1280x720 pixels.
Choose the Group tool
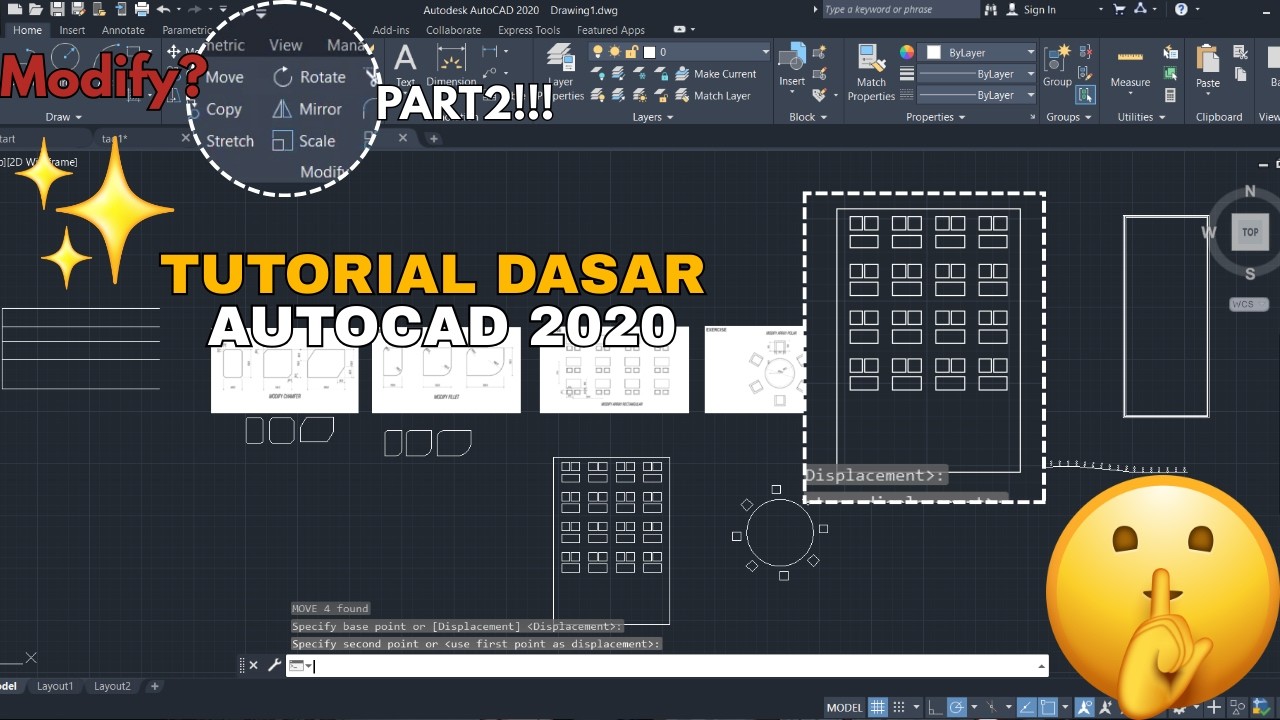click(1057, 66)
